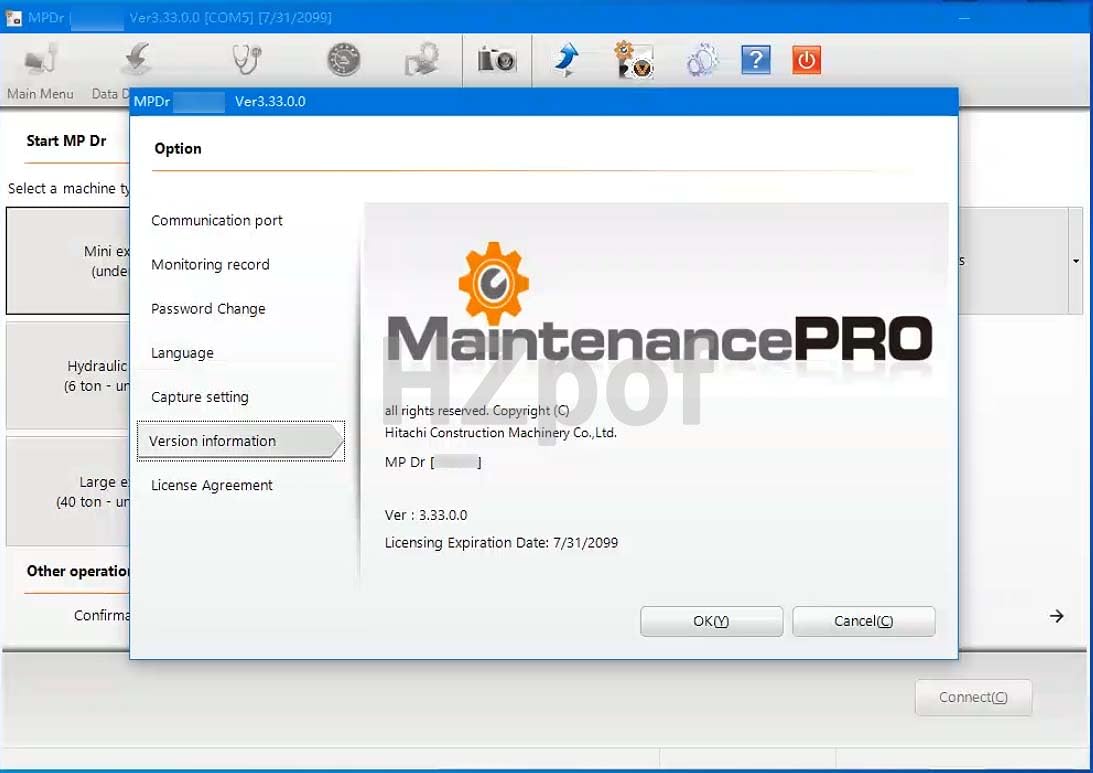1093x773 pixels.
Task: Select the Data Download tool
Action: coord(137,58)
